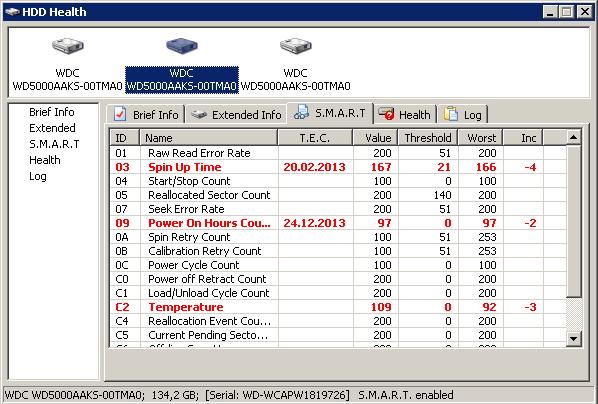Click the HDD Health title bar icon

tap(12, 12)
